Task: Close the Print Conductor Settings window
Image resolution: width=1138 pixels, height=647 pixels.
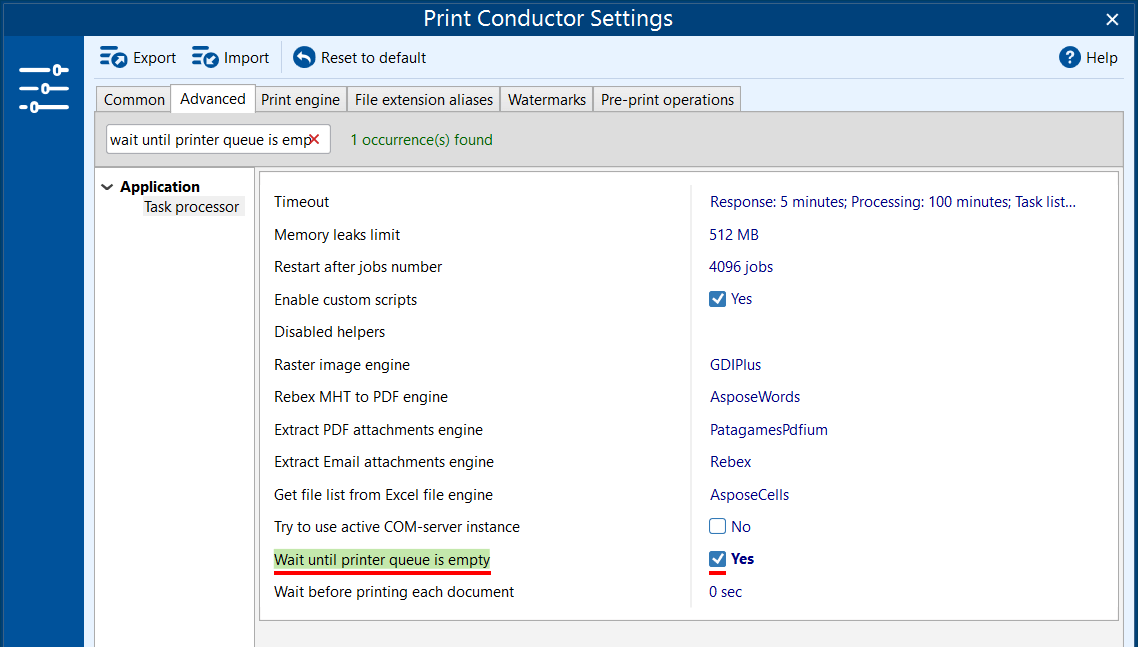Action: [x=1112, y=19]
